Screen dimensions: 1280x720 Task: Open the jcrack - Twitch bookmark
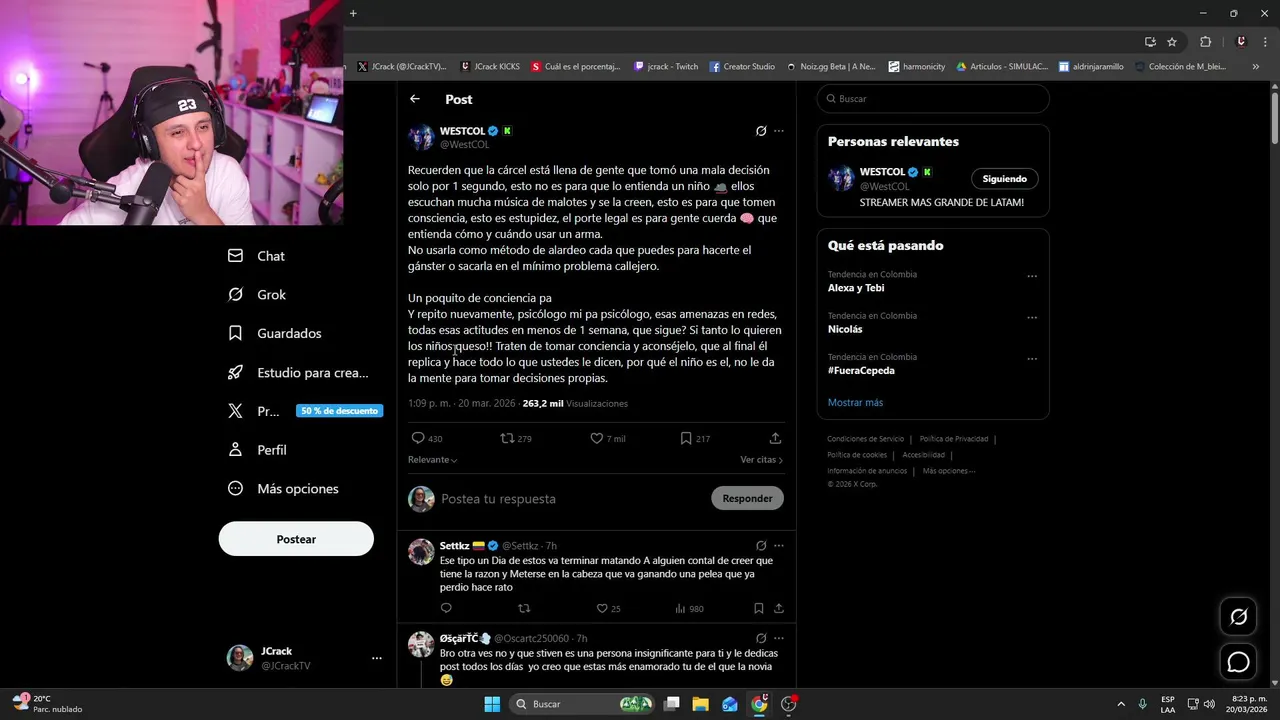tap(666, 67)
